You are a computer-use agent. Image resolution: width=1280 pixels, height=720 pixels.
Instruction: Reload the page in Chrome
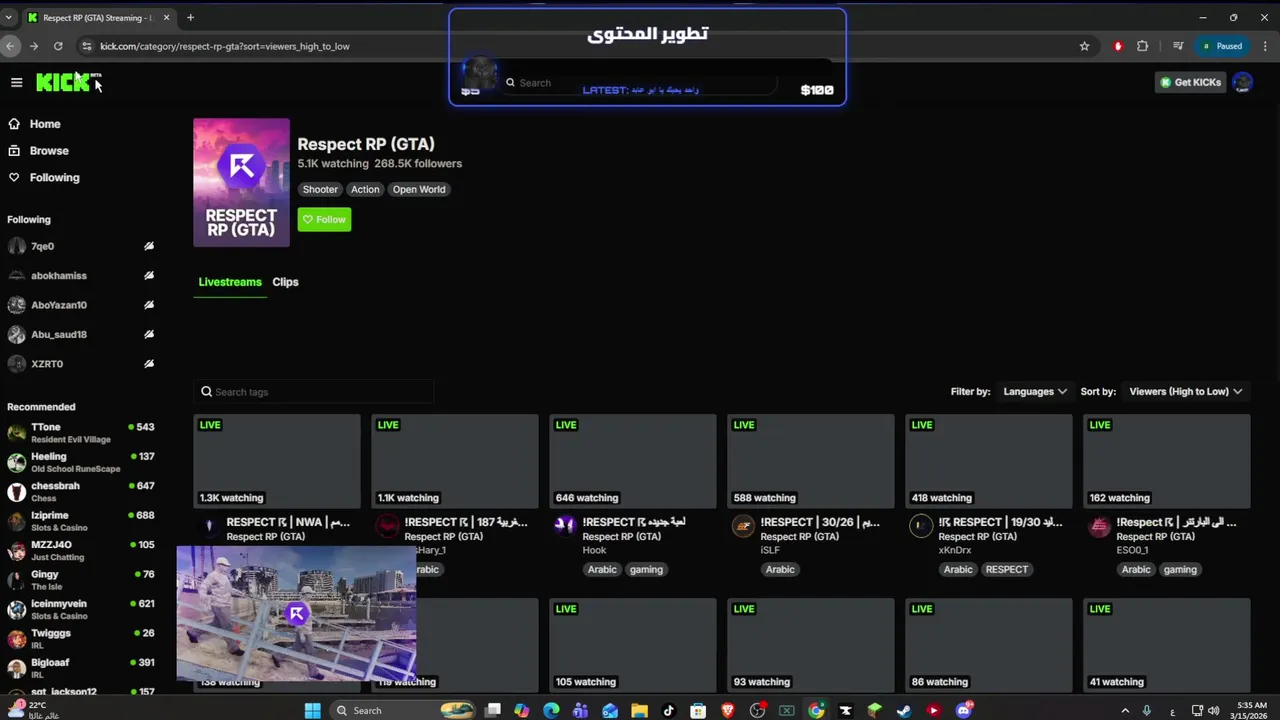[x=58, y=46]
